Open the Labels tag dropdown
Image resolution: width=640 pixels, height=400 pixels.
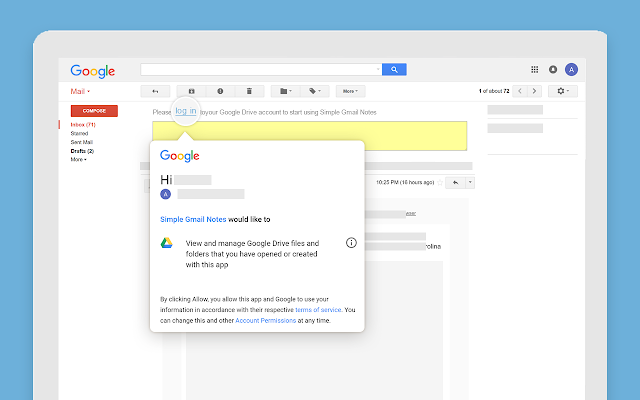(314, 91)
